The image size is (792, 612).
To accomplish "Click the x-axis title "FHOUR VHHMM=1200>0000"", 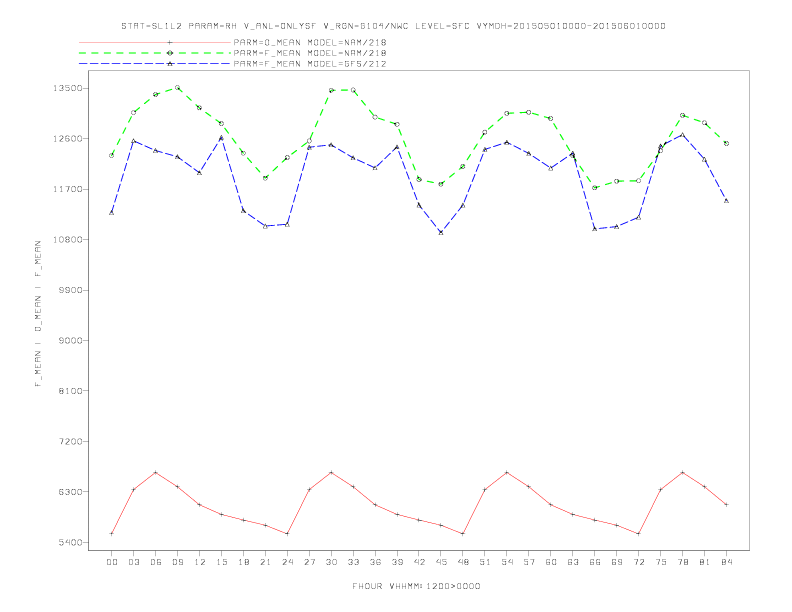I will coord(416,586).
